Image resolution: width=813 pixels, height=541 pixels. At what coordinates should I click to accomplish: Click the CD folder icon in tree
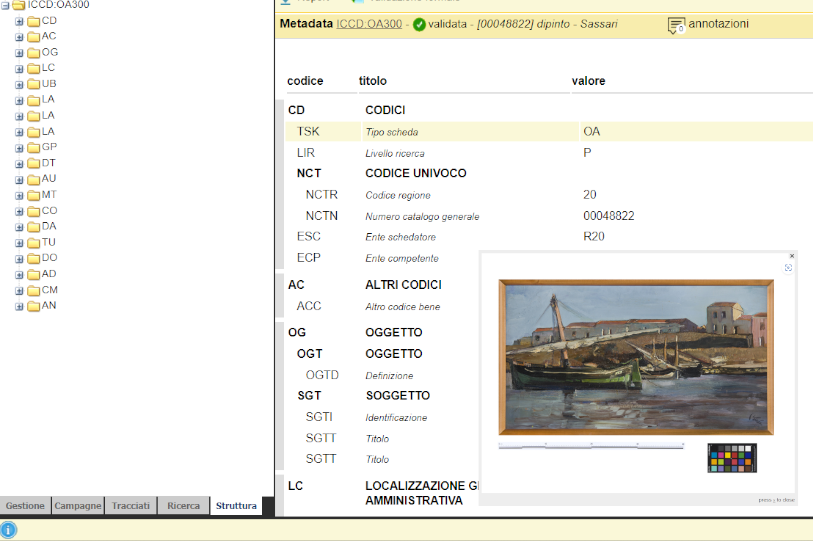click(34, 21)
